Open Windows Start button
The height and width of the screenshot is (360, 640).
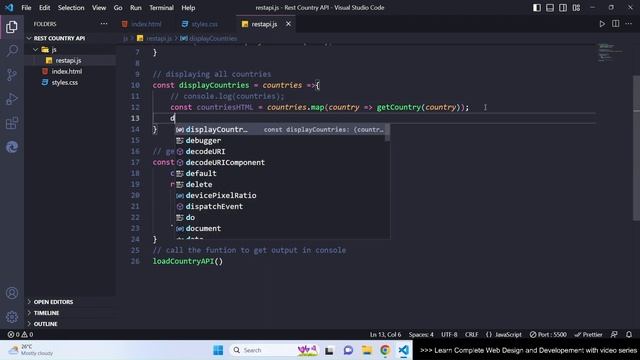[218, 350]
